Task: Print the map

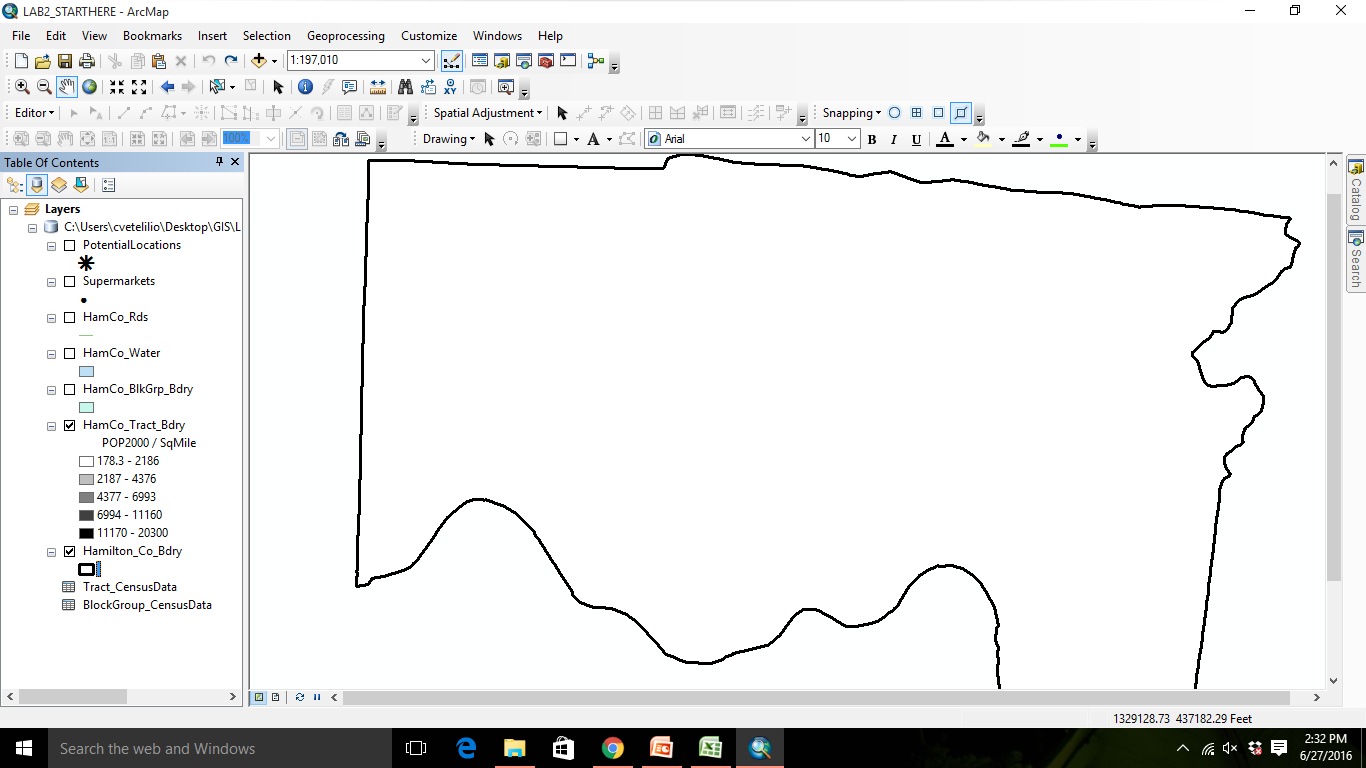Action: pos(87,61)
